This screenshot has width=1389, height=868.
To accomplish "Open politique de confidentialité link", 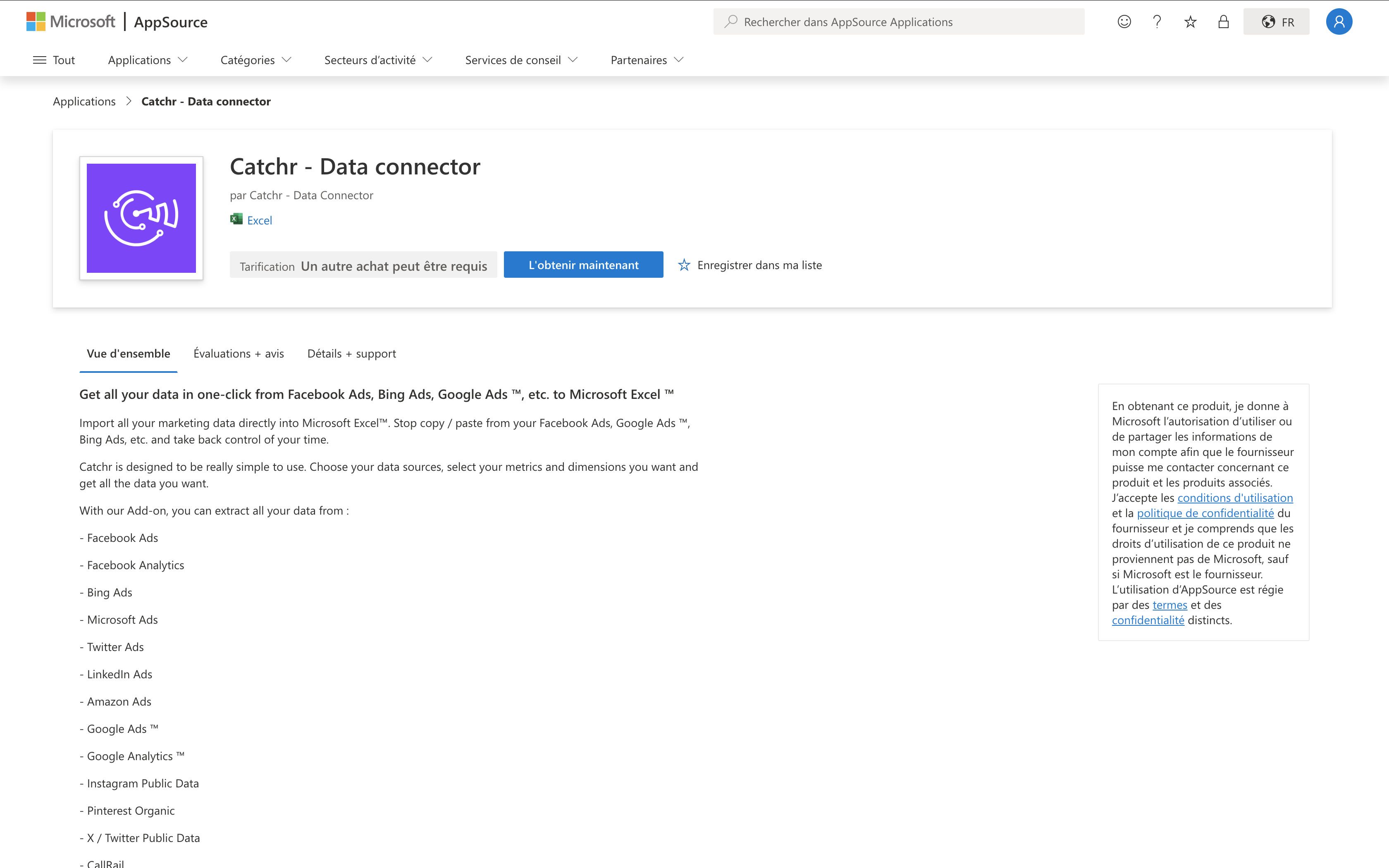I will (1205, 513).
